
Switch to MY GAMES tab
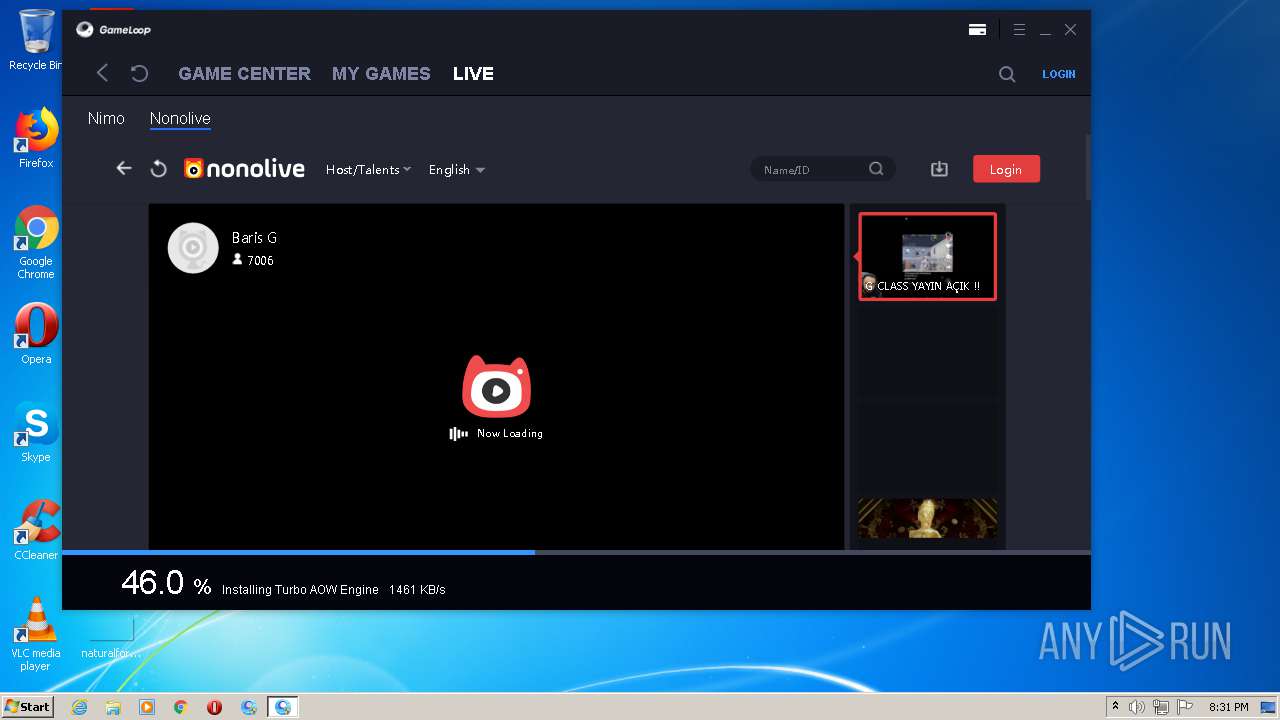tap(381, 73)
